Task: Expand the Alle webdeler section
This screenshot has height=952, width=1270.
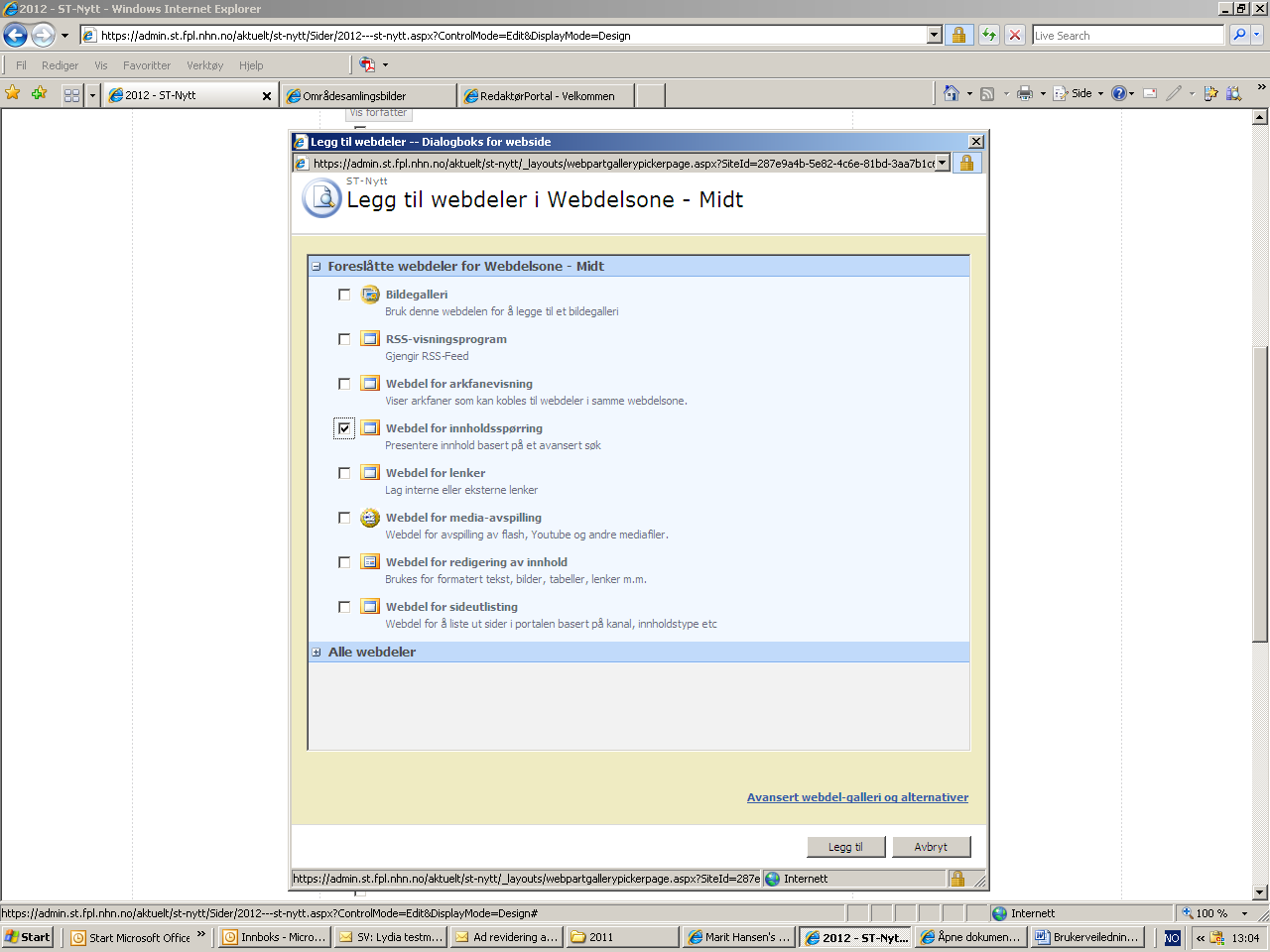Action: [317, 653]
